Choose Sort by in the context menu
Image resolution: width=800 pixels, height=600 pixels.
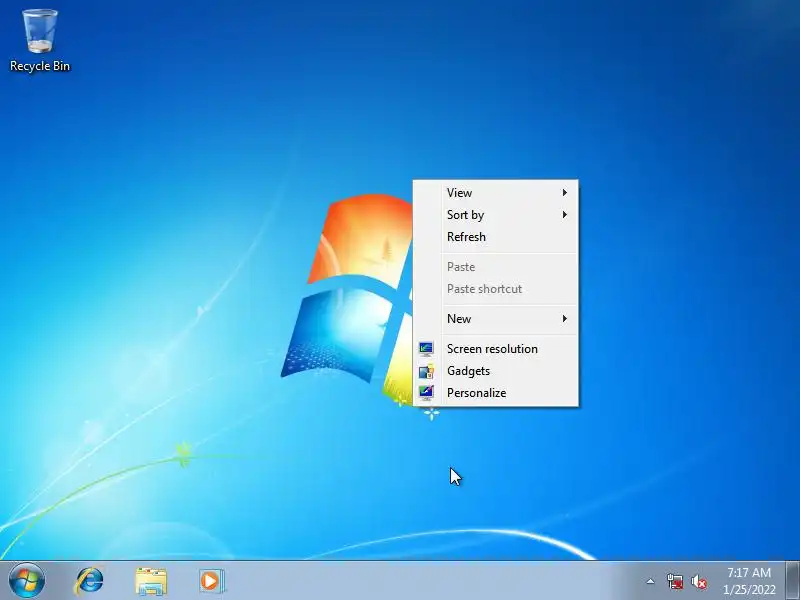click(495, 215)
